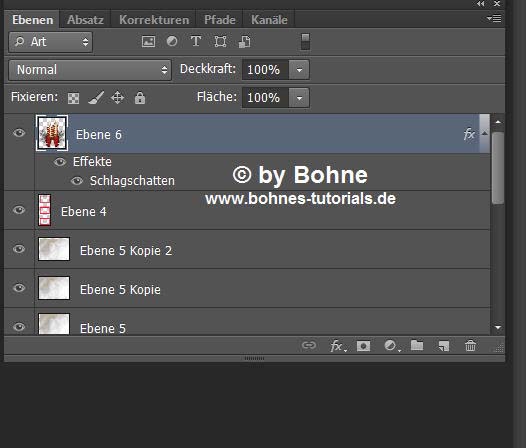The image size is (526, 448).
Task: Hide the Ebene 4 layer
Action: pyautogui.click(x=19, y=210)
